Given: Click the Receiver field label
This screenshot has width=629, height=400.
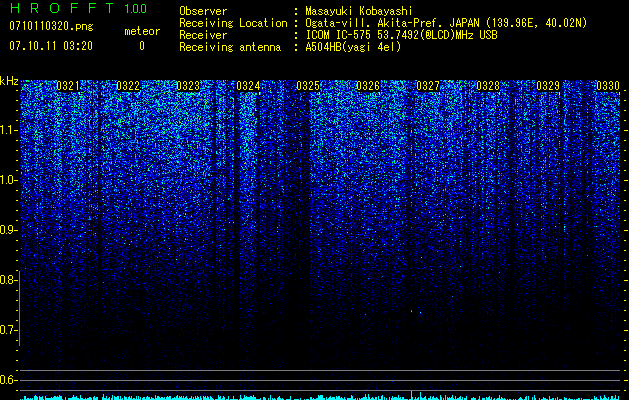Looking at the screenshot, I should click(x=203, y=35).
